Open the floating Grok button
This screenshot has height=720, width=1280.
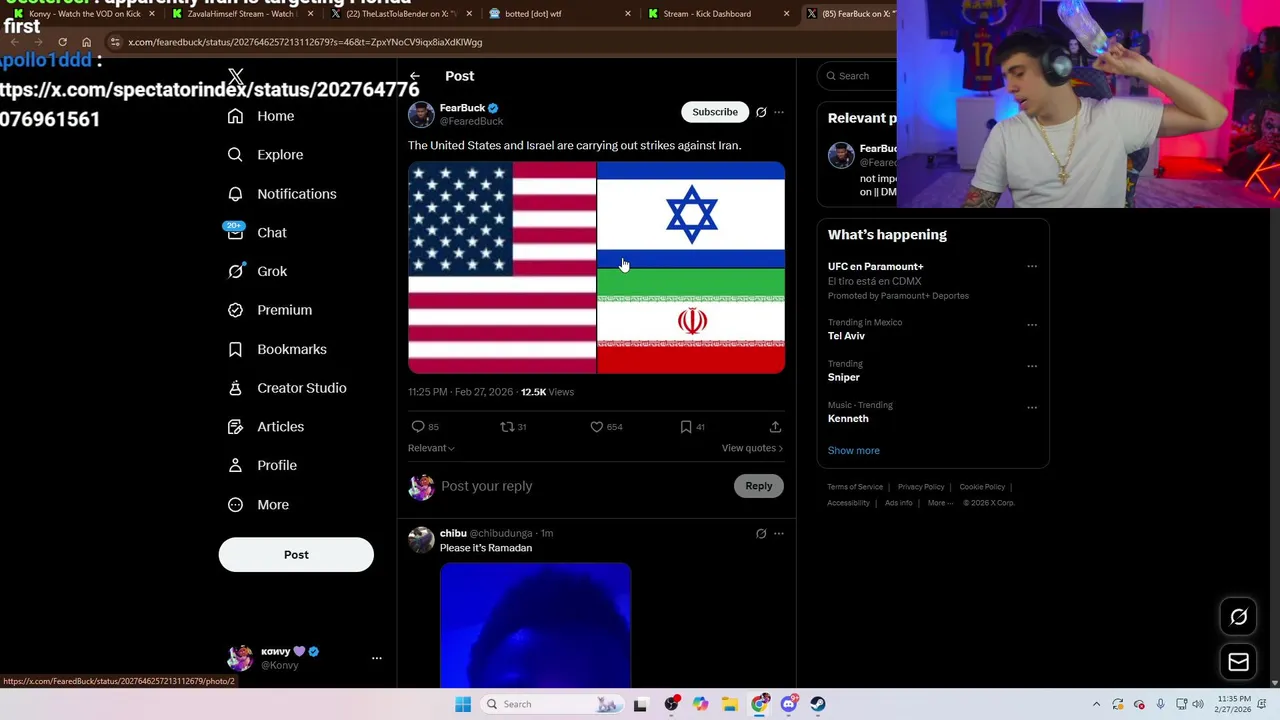[x=1238, y=617]
